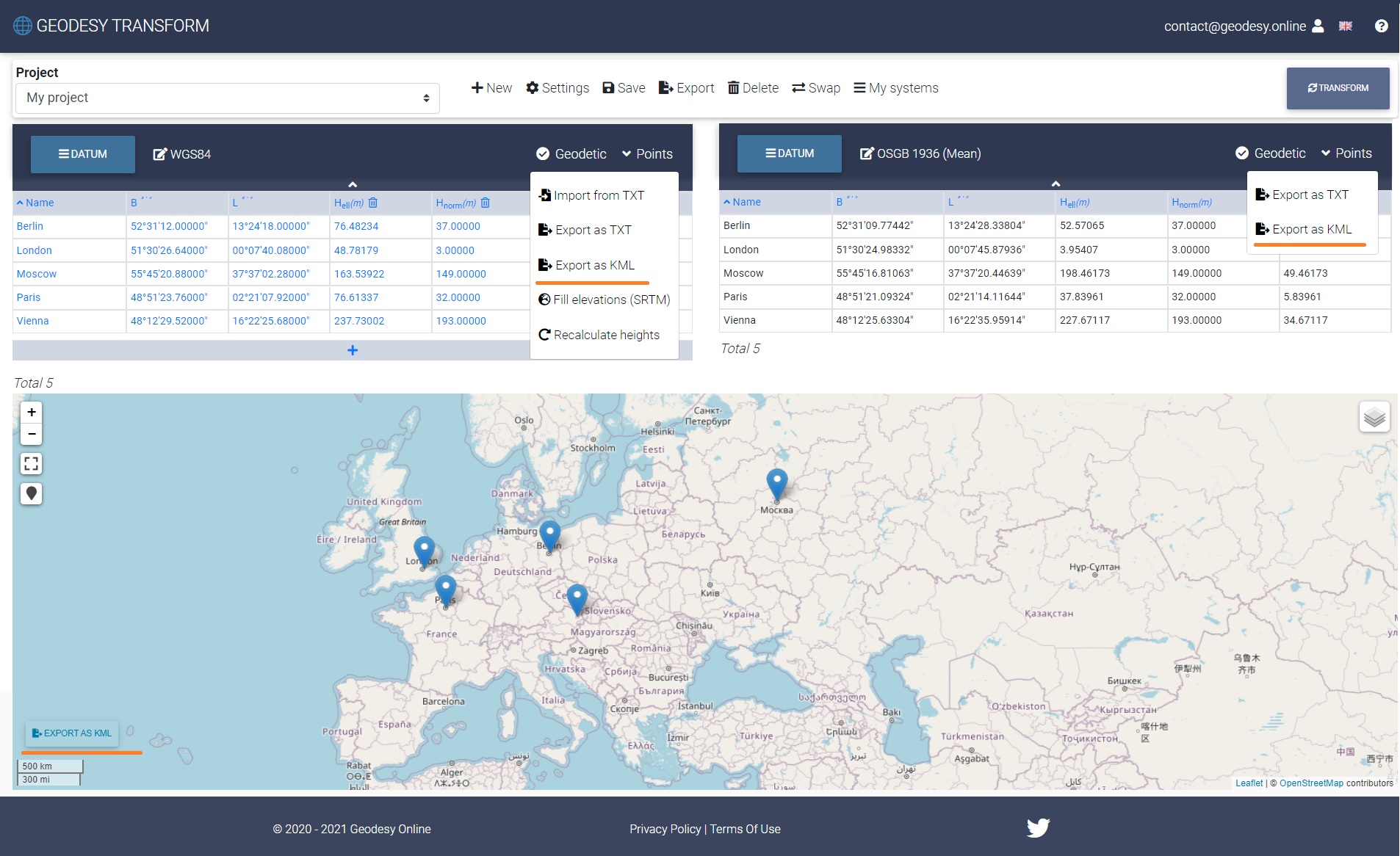Open the Privacy Policy link
Image resolution: width=1400 pixels, height=856 pixels.
(665, 829)
